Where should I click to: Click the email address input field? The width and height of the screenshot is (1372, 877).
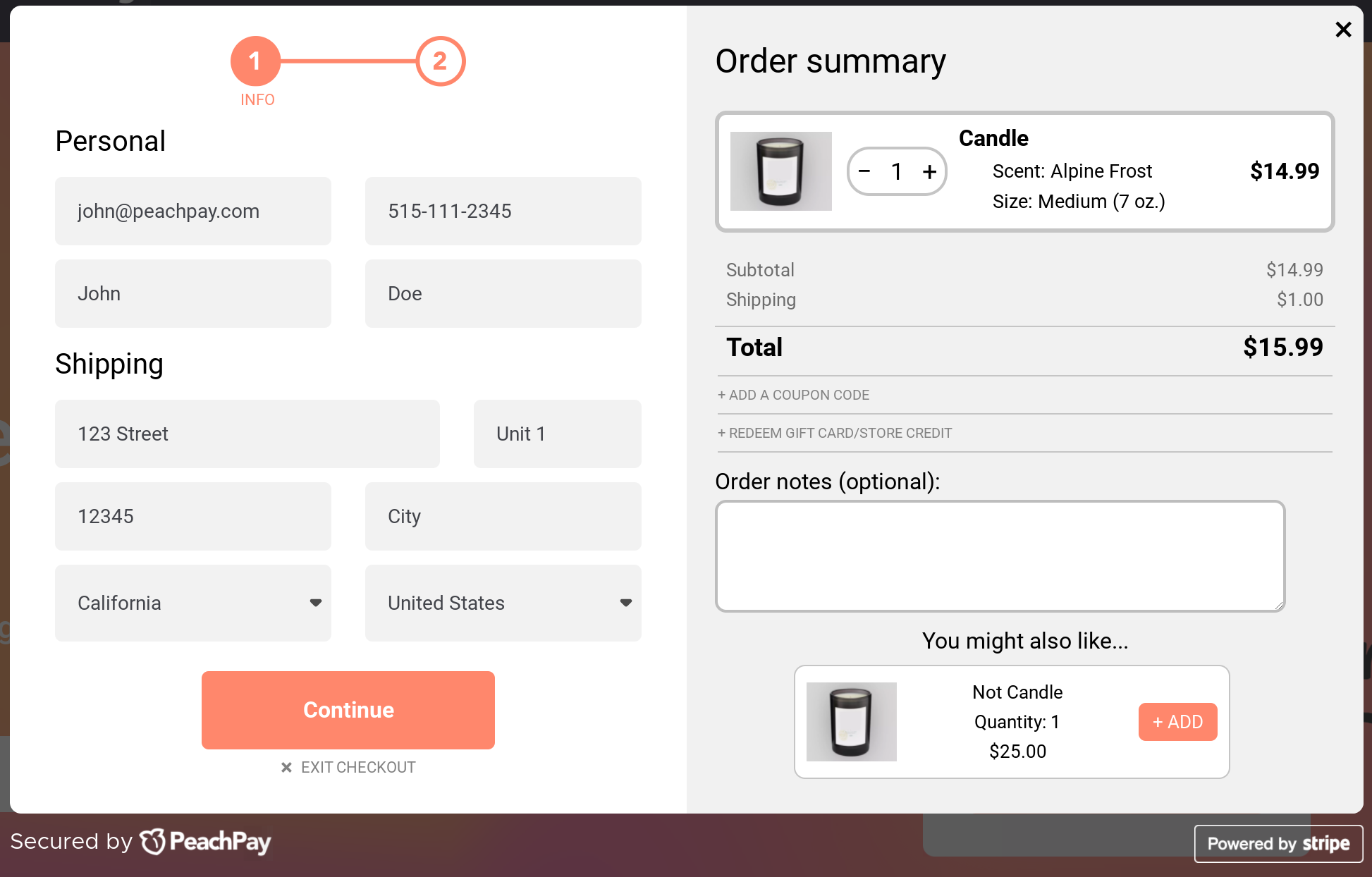193,211
